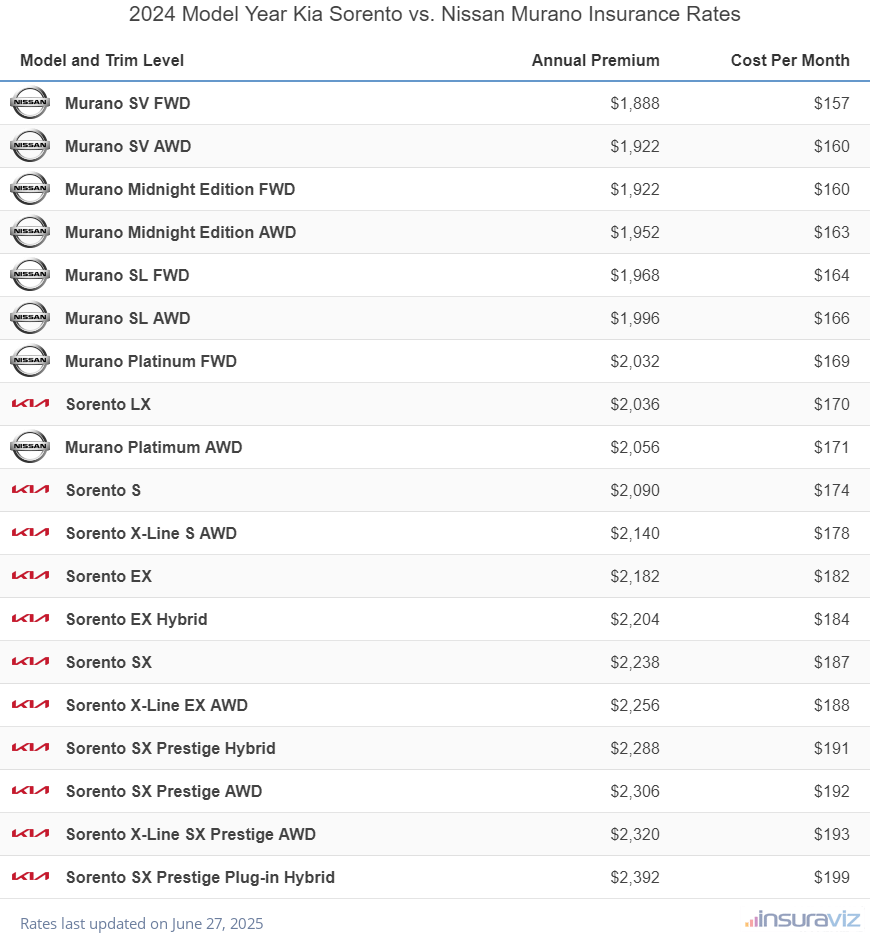Click Nissan logo beside Murano SV AWD
Screen dimensions: 870x939
pyautogui.click(x=30, y=146)
